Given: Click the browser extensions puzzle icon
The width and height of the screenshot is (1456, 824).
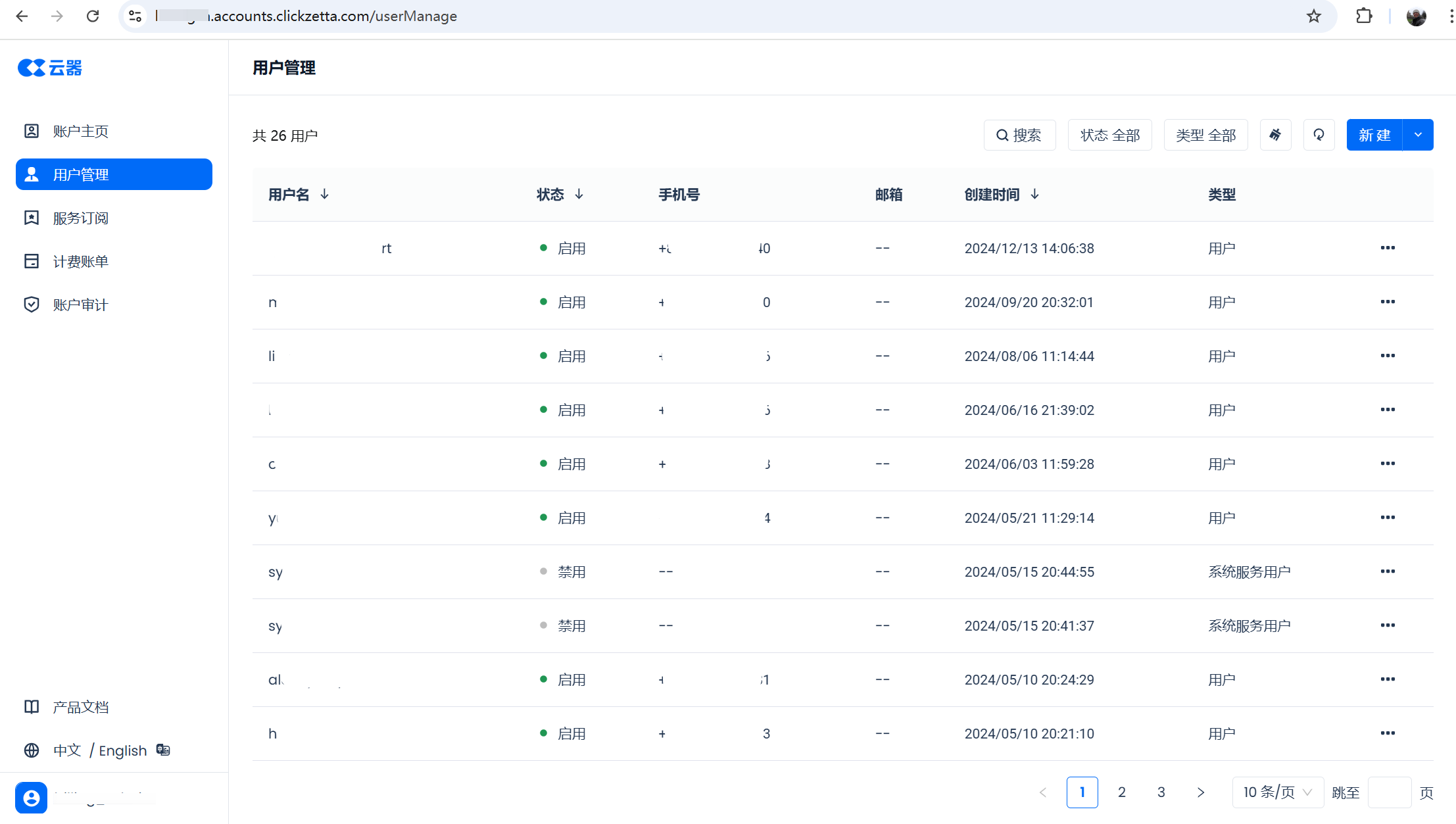Looking at the screenshot, I should pyautogui.click(x=1364, y=16).
